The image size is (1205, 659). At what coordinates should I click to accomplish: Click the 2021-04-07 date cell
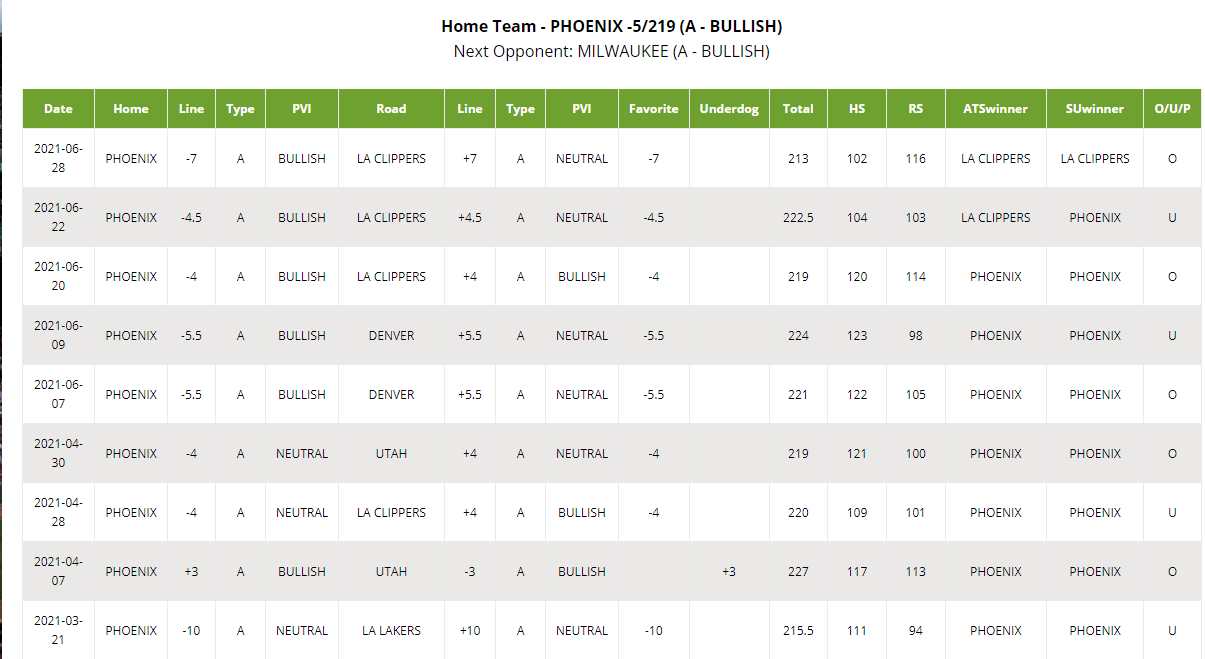pyautogui.click(x=59, y=572)
